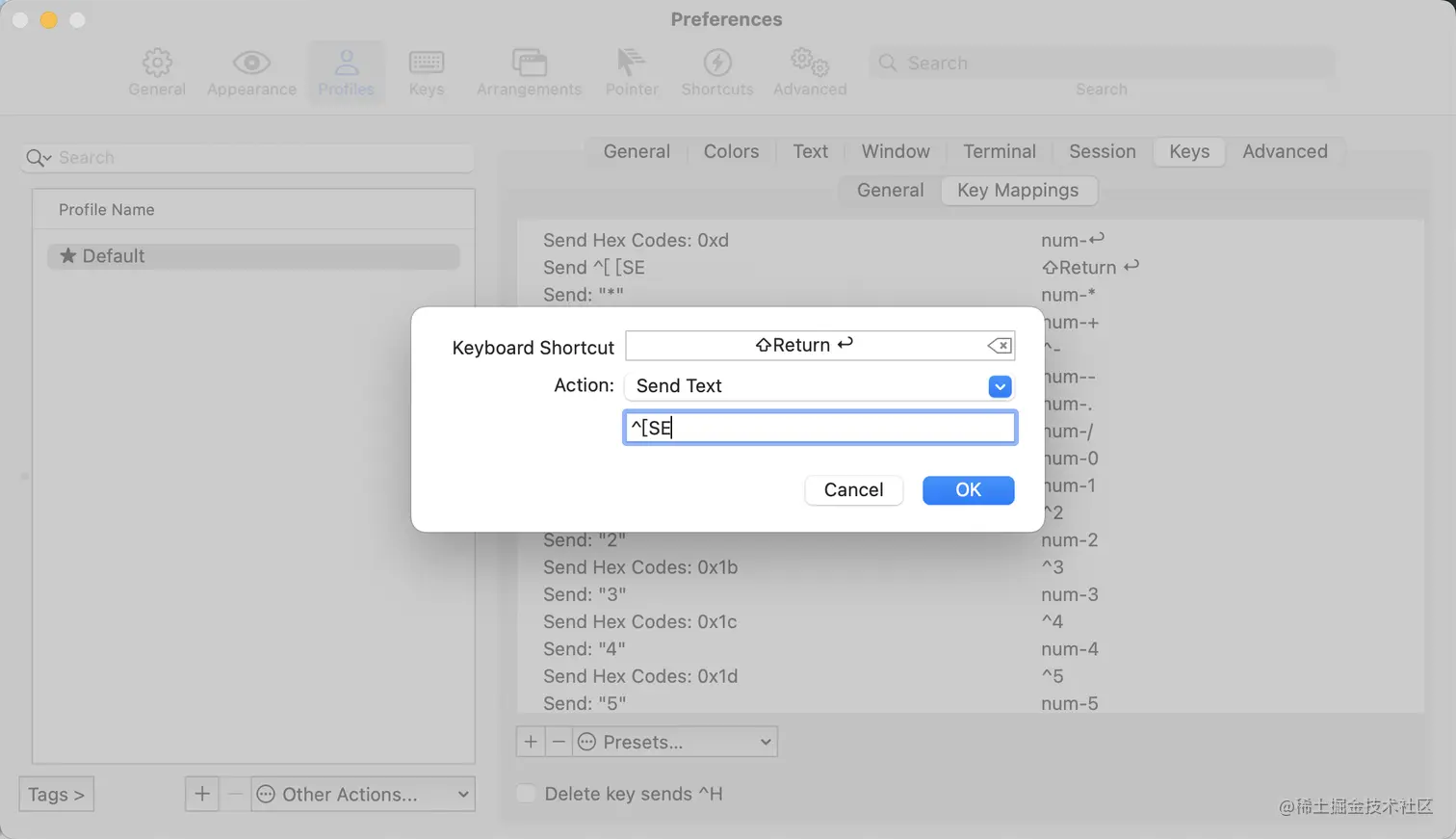Click the preferences Search field

(x=1102, y=63)
